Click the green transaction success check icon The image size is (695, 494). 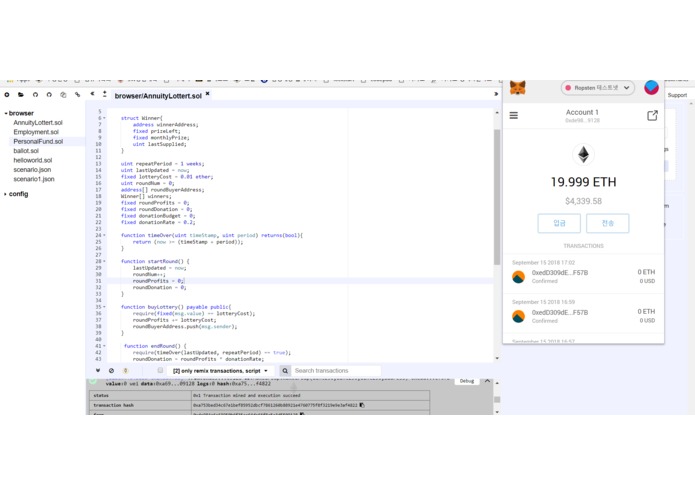click(x=92, y=381)
